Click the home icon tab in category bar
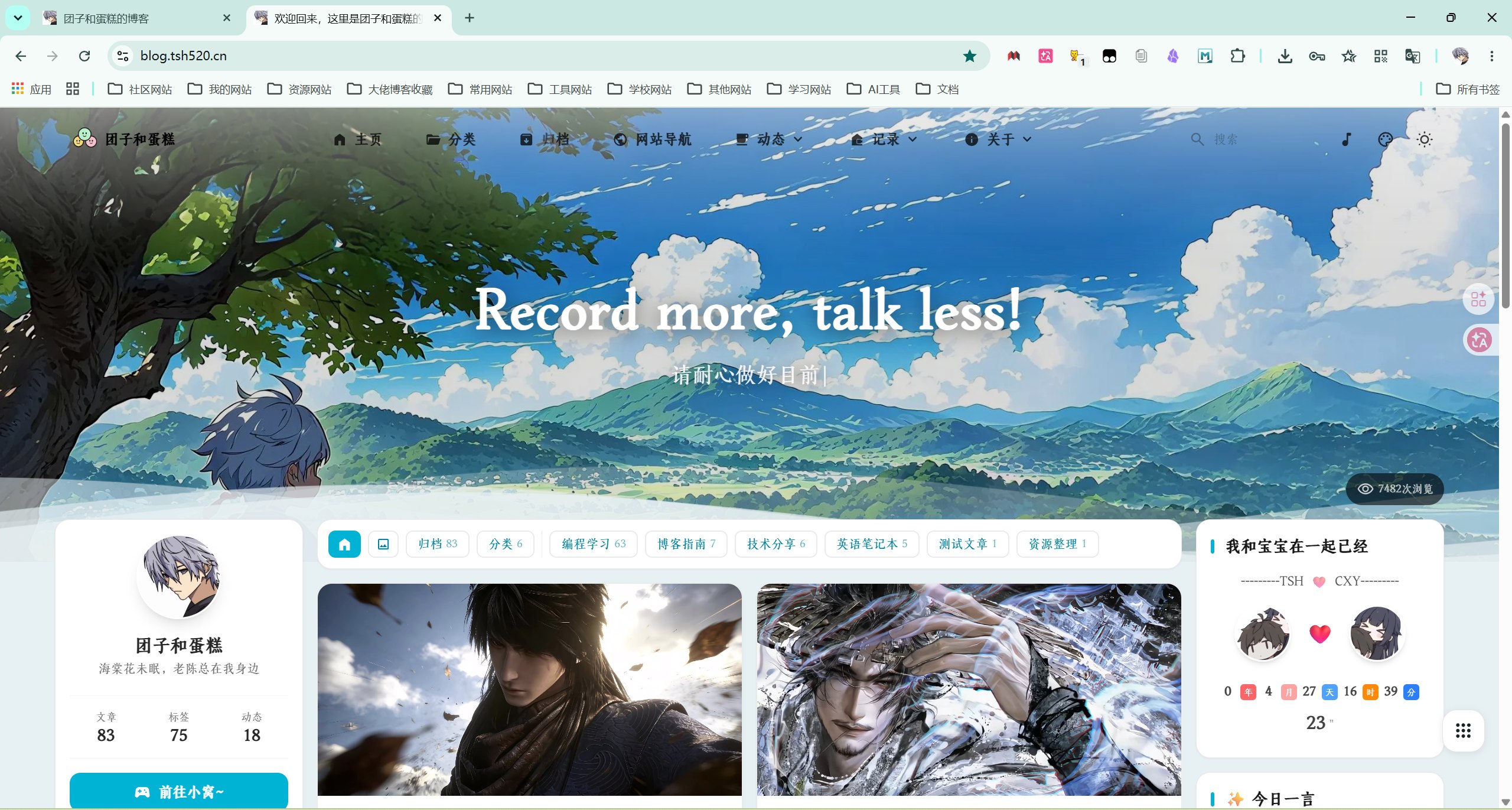This screenshot has width=1512, height=810. pyautogui.click(x=344, y=544)
